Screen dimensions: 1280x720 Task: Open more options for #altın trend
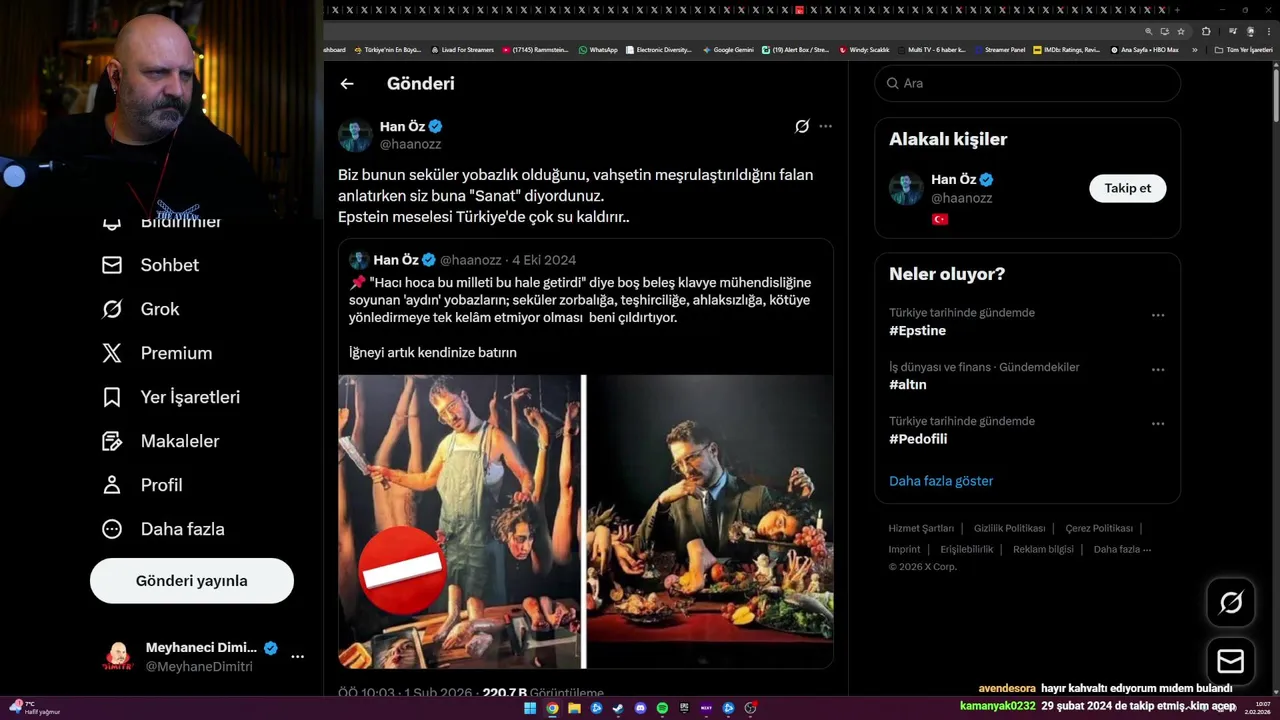point(1158,369)
